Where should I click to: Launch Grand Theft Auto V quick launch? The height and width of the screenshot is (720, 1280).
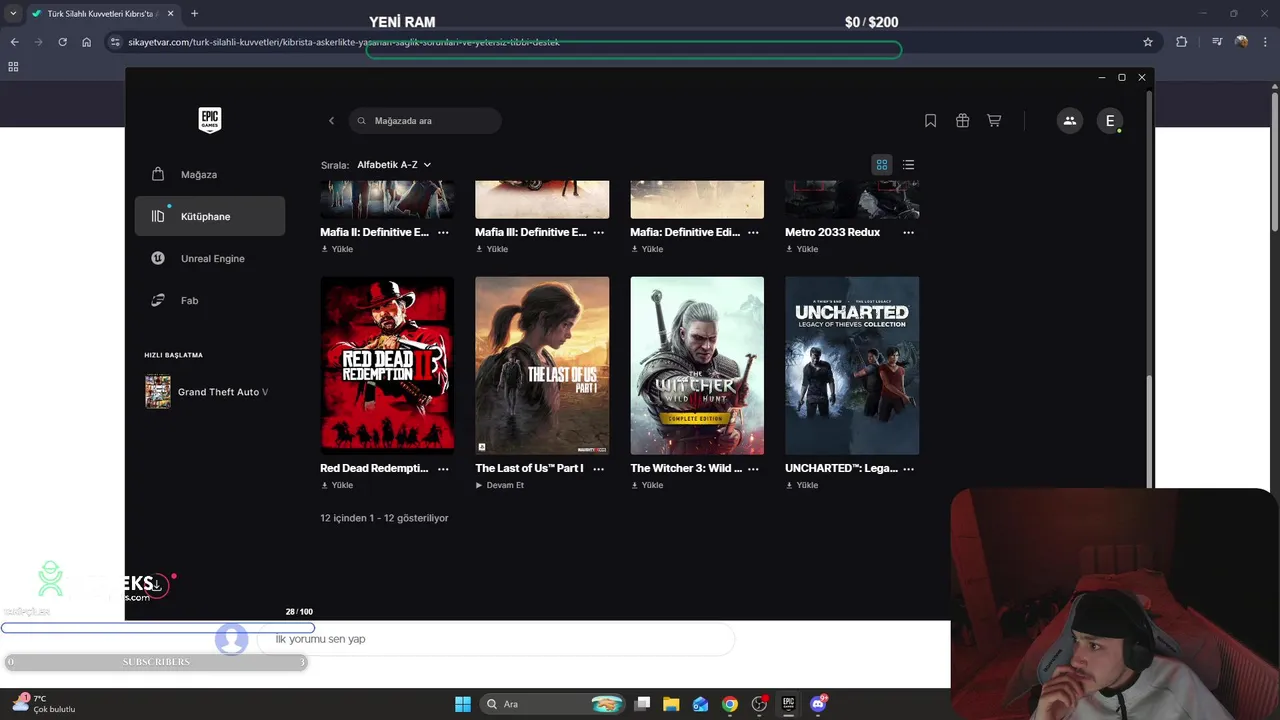[210, 392]
